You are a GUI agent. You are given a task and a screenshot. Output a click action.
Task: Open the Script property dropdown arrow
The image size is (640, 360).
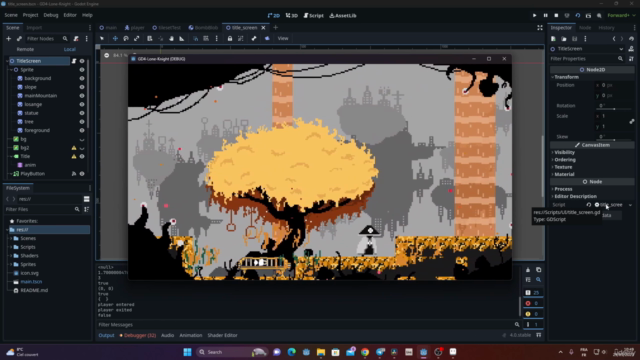[630, 205]
